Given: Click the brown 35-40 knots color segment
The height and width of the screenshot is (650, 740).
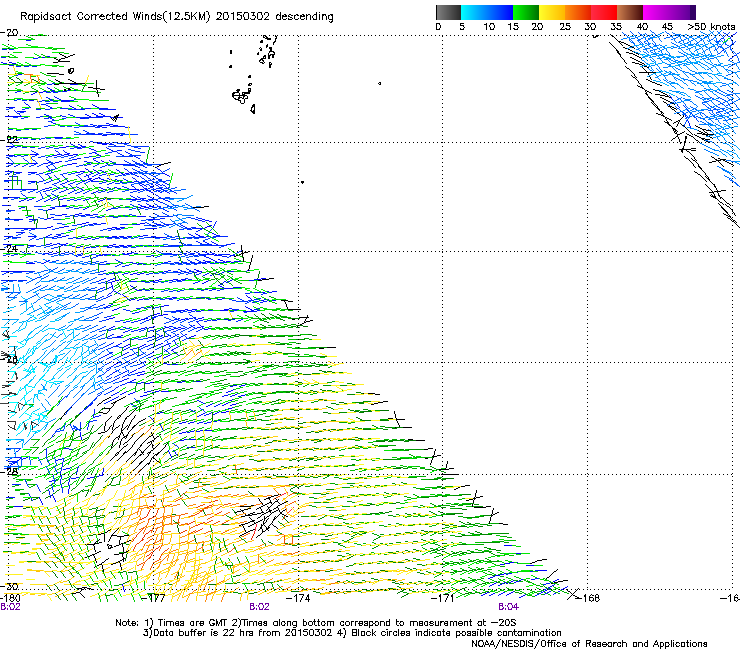Looking at the screenshot, I should 630,12.
